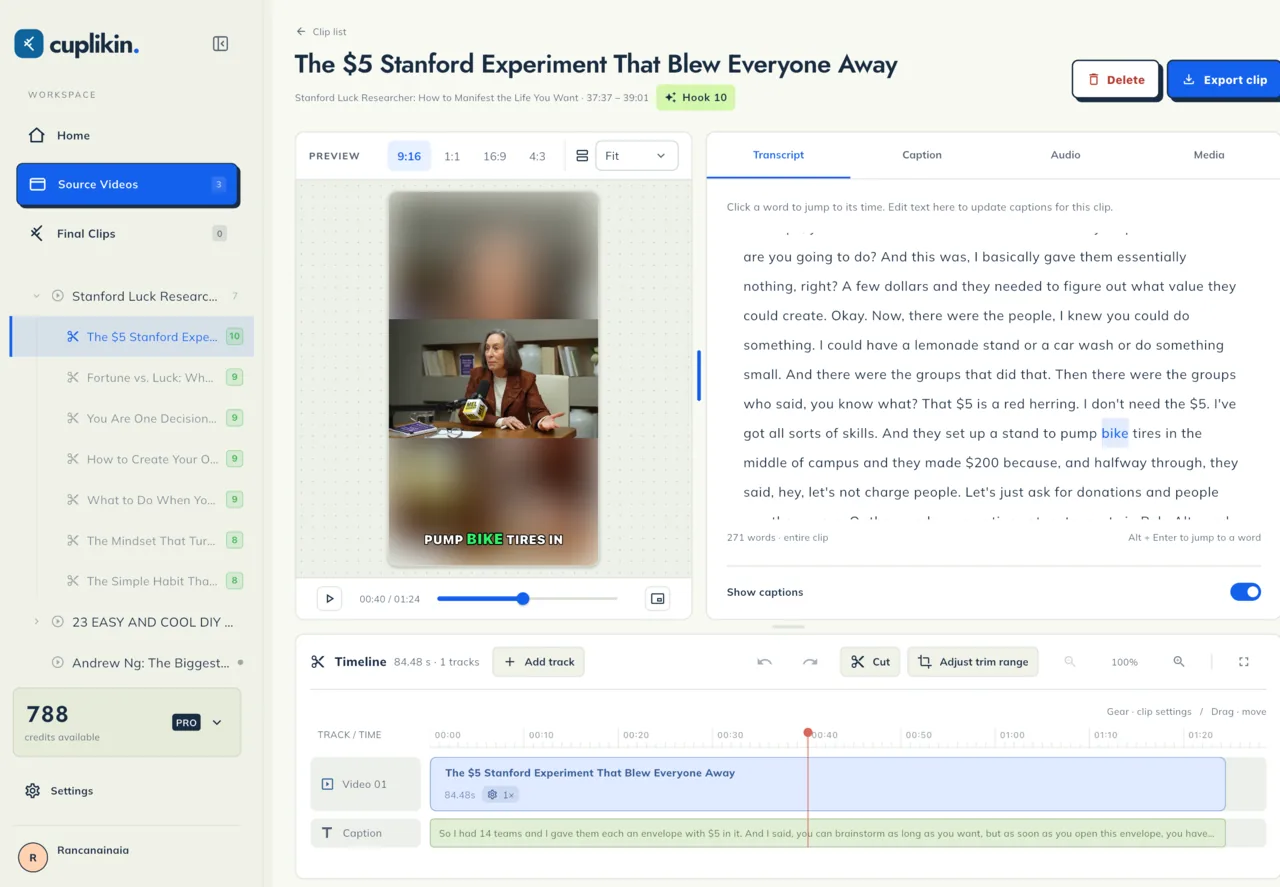Click the Rancanainaia user avatar
Image resolution: width=1280 pixels, height=887 pixels.
click(33, 857)
